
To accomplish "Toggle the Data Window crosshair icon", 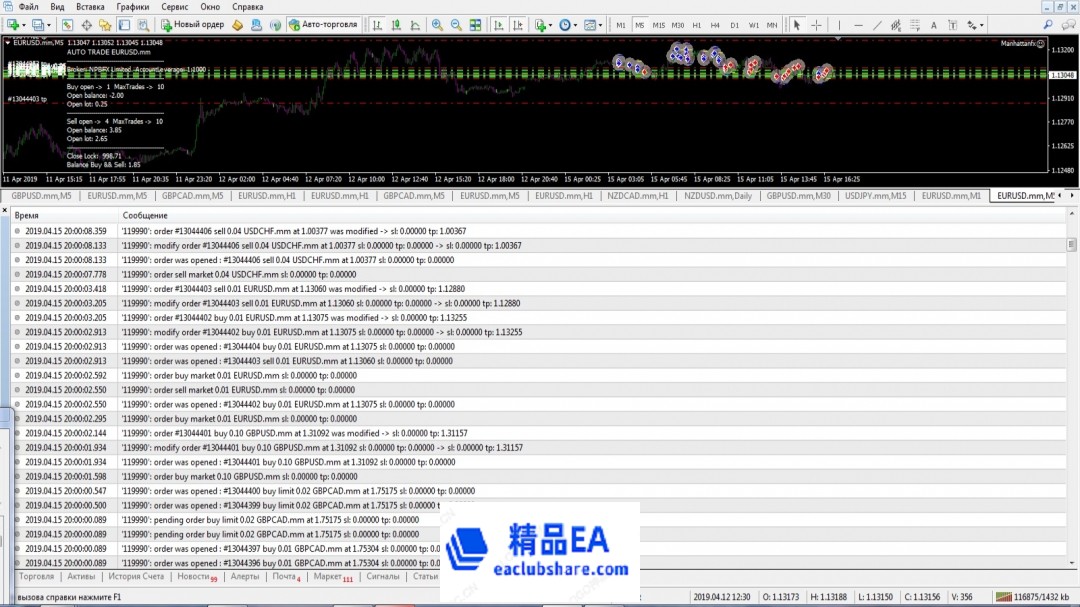I will 86,25.
